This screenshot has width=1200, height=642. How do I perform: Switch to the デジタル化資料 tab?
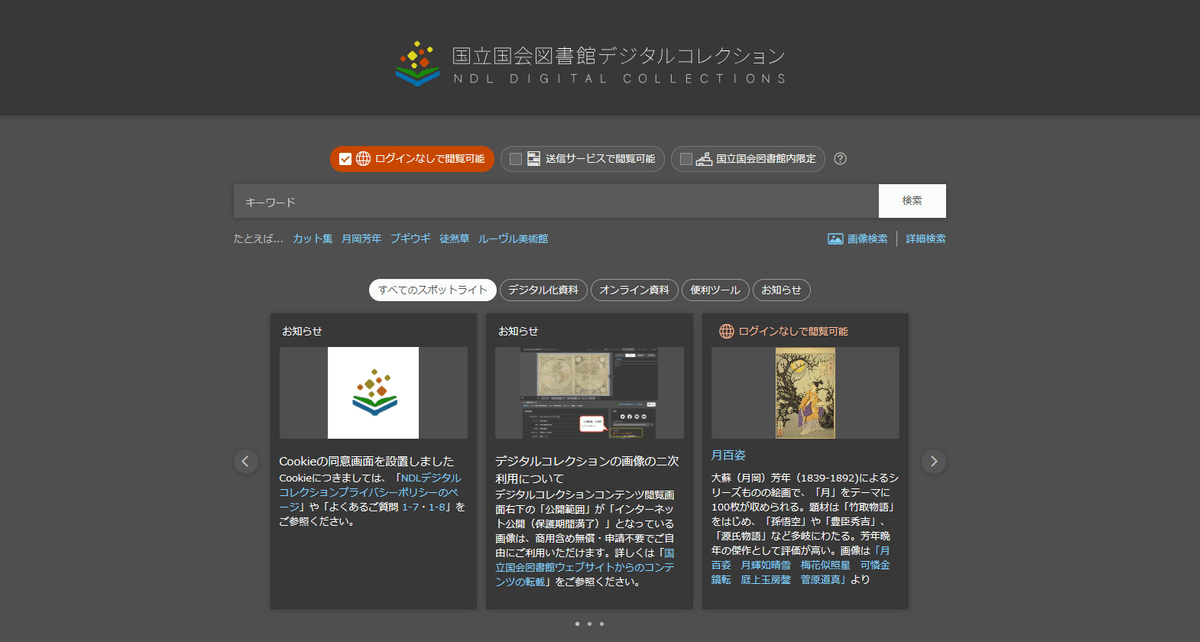point(541,289)
